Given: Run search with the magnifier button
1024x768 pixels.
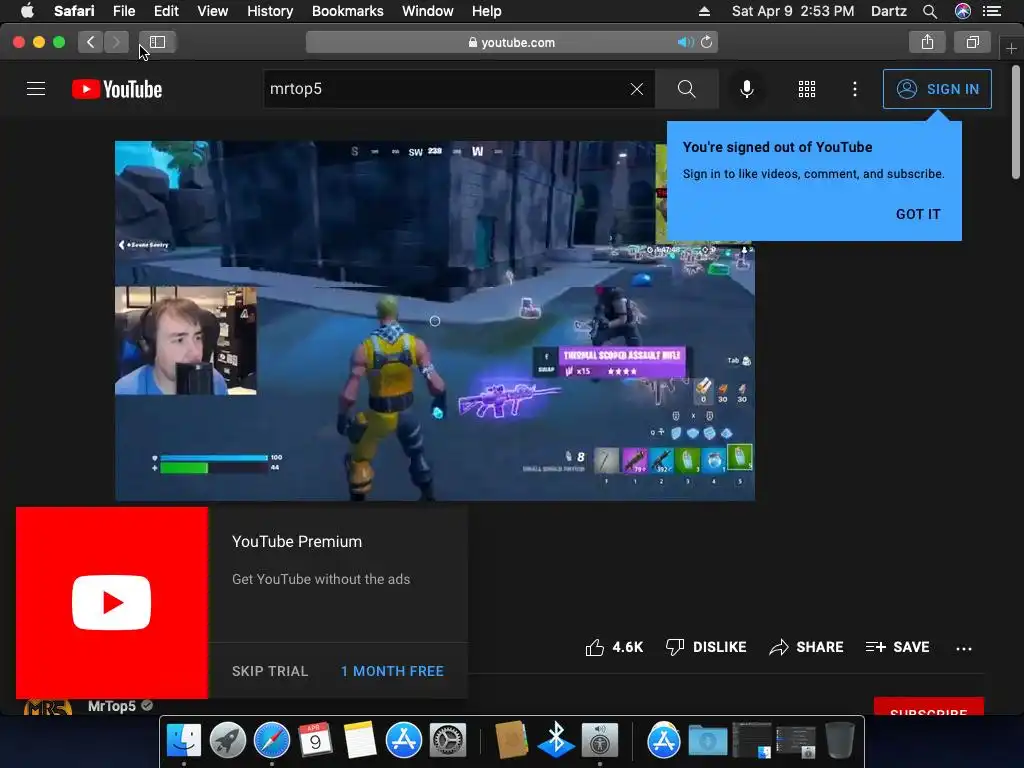Looking at the screenshot, I should click(x=686, y=89).
